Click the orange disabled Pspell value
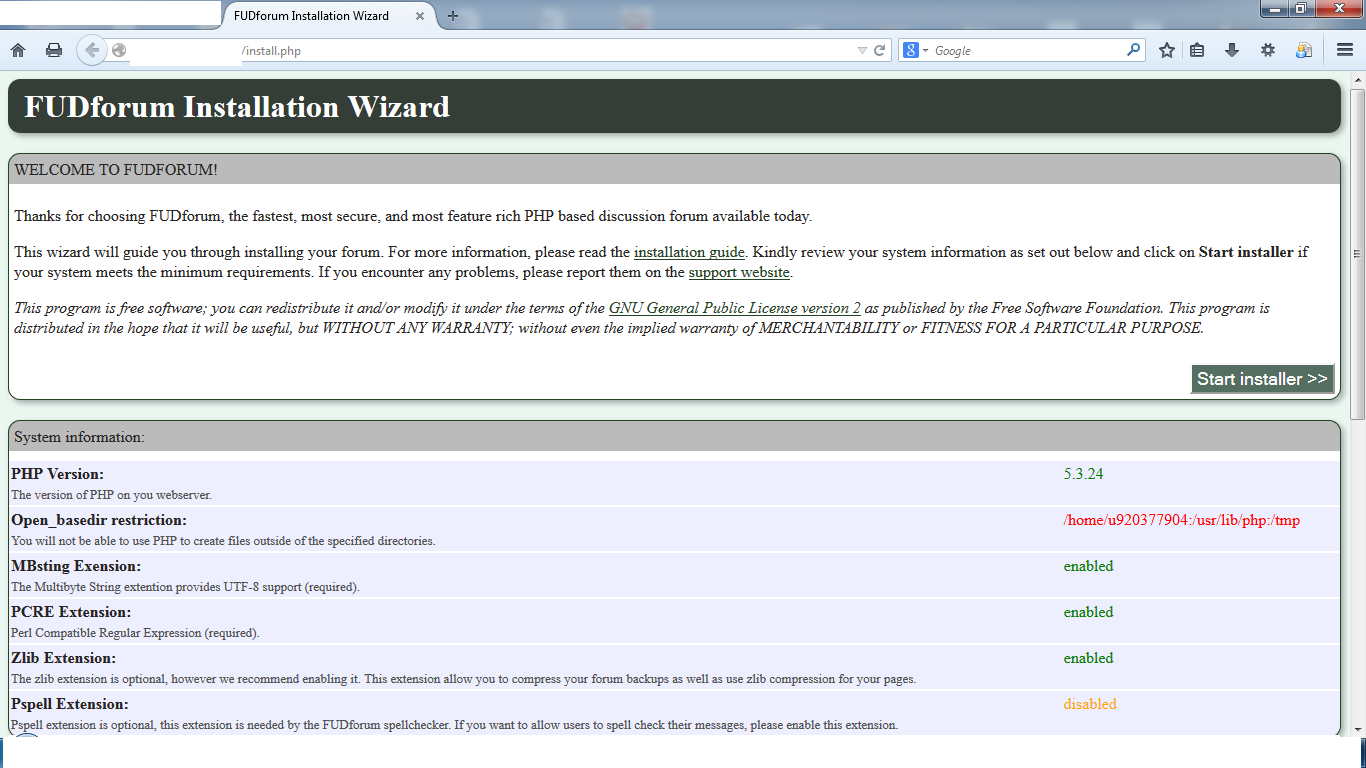Screen dimensions: 1366x768 (1090, 704)
